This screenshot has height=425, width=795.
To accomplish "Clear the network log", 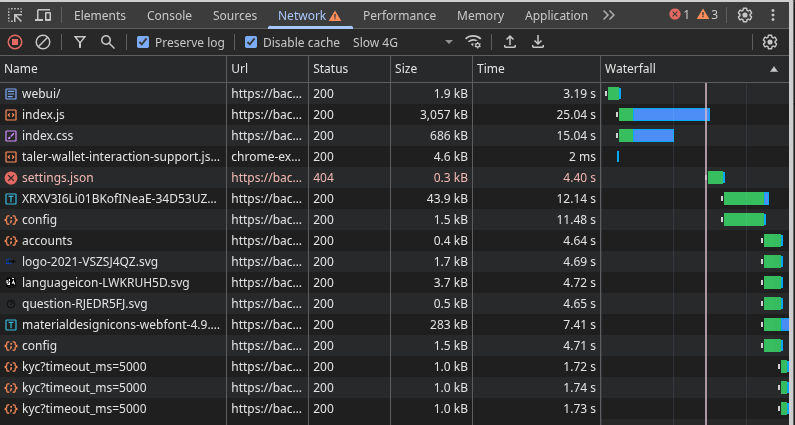I will [43, 42].
